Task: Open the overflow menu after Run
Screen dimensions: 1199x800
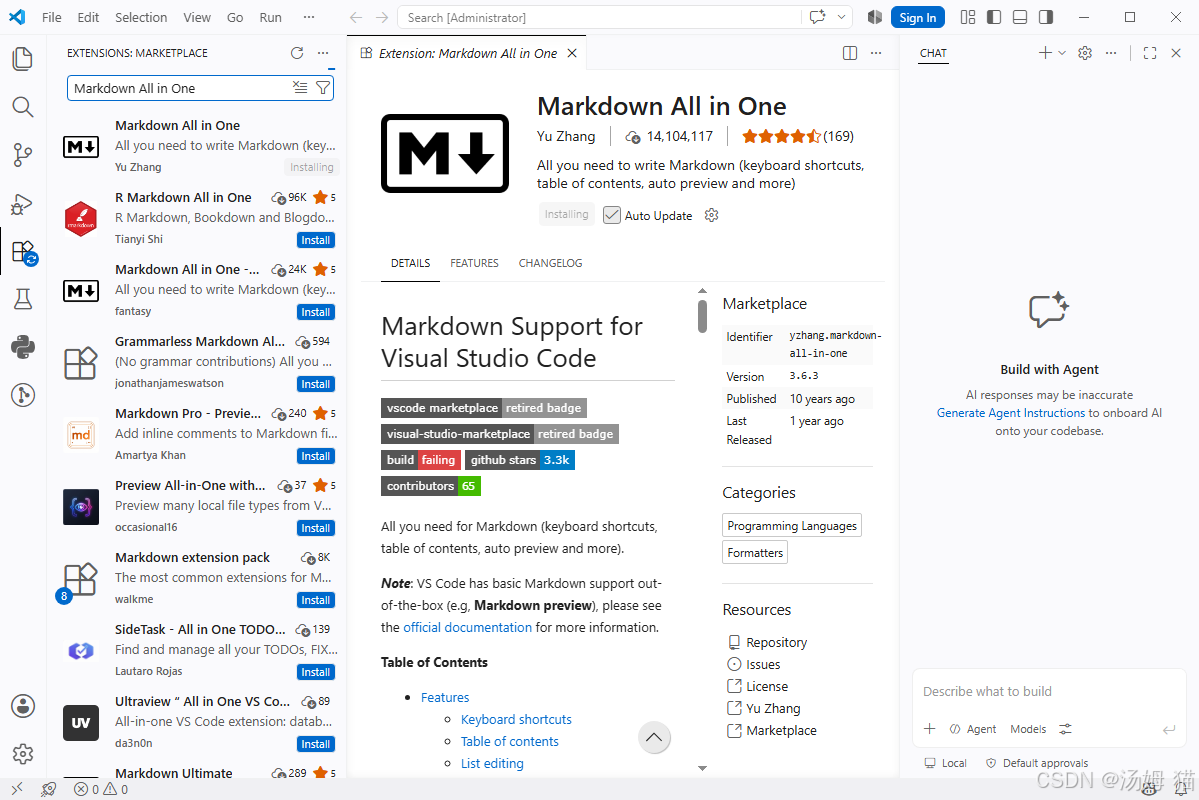Action: (308, 17)
